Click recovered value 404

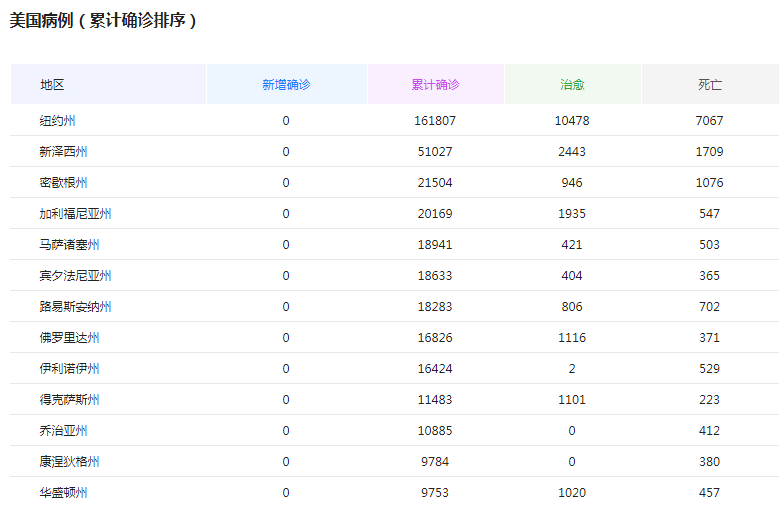(x=572, y=276)
